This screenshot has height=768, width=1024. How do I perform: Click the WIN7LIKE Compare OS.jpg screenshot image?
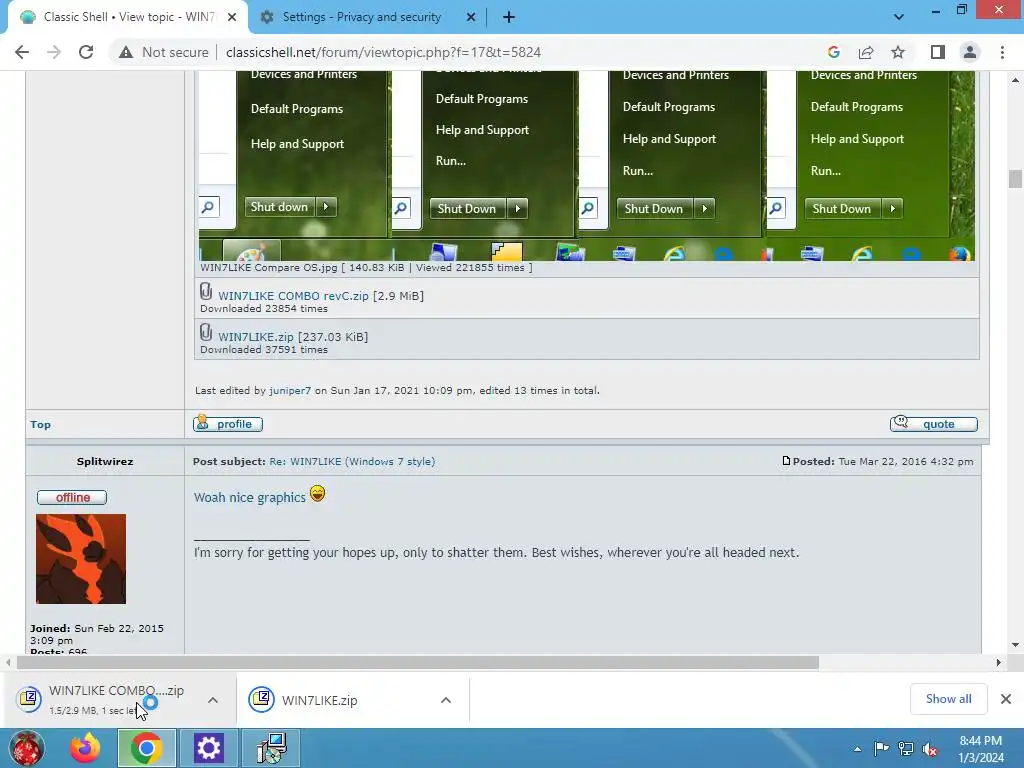tap(586, 166)
